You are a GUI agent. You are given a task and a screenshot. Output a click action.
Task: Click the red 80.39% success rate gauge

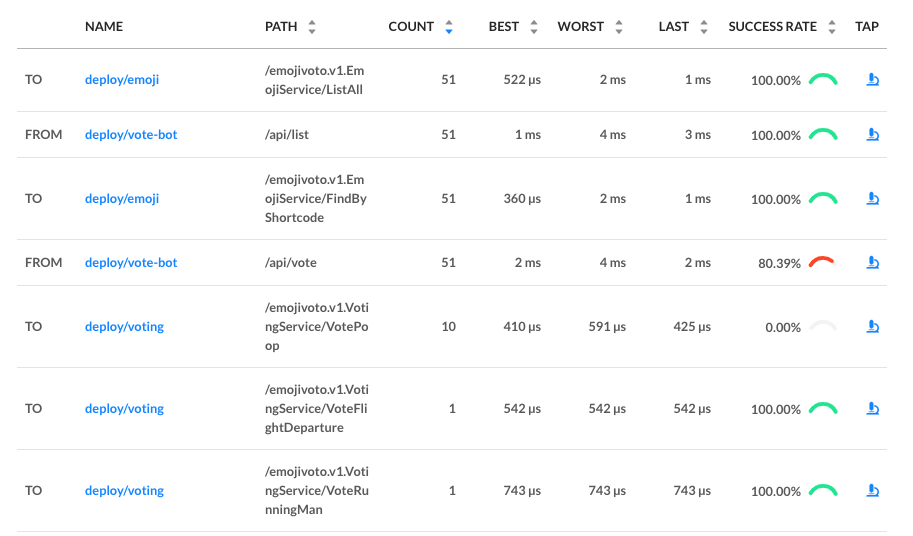pyautogui.click(x=822, y=262)
